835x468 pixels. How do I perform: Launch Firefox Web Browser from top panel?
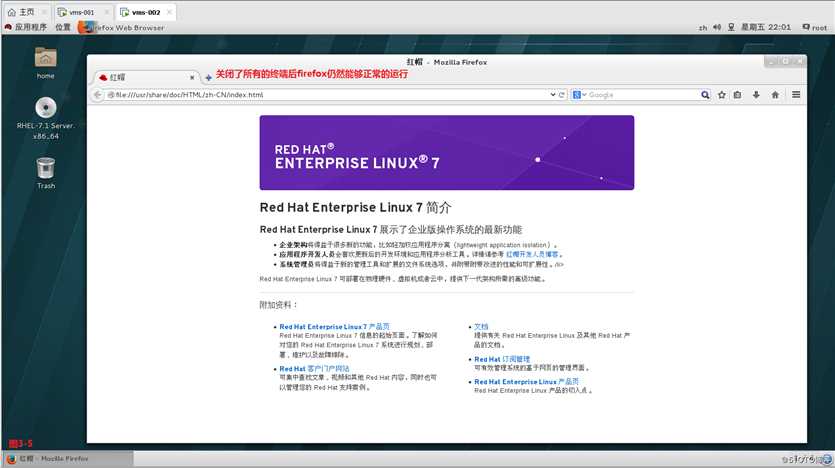coord(121,27)
